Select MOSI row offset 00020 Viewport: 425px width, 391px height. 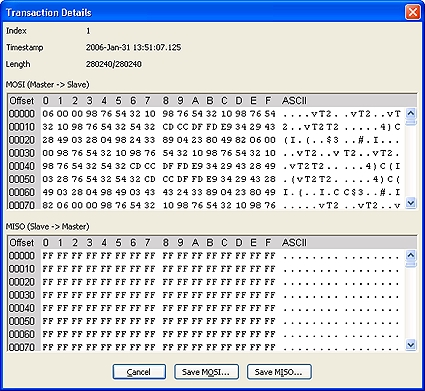tap(22, 140)
